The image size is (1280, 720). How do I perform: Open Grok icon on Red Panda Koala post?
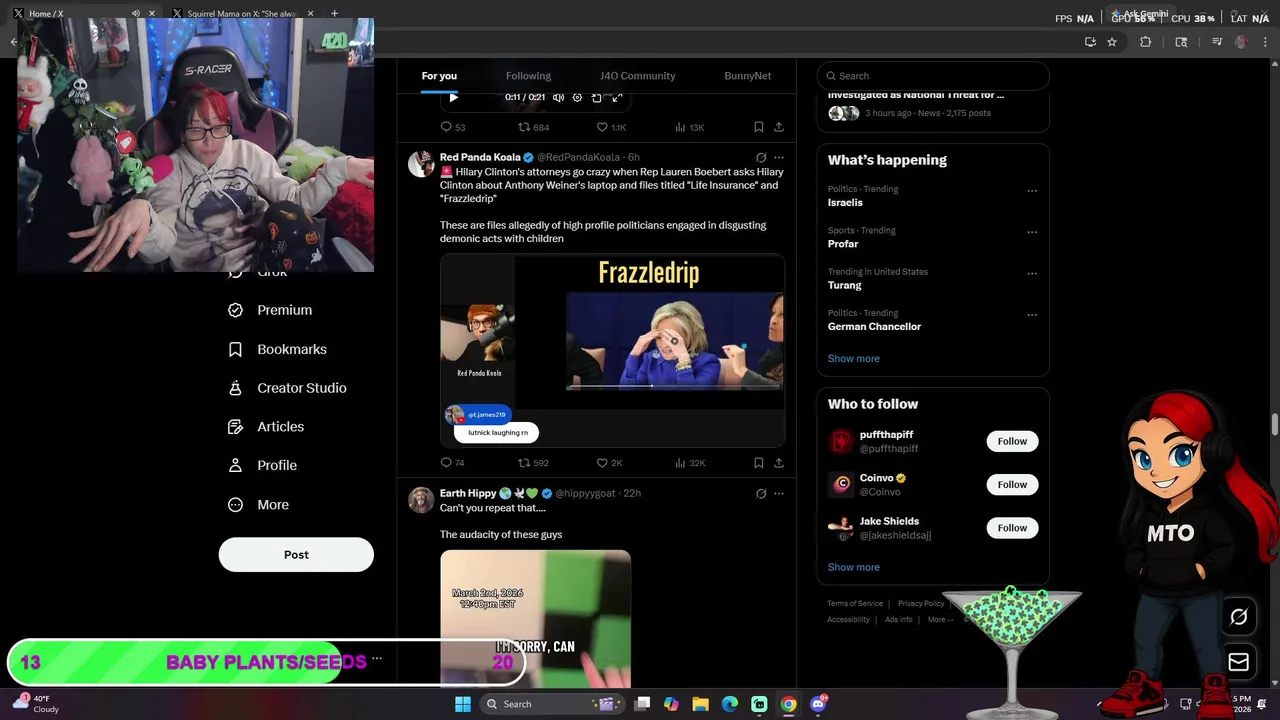[761, 158]
